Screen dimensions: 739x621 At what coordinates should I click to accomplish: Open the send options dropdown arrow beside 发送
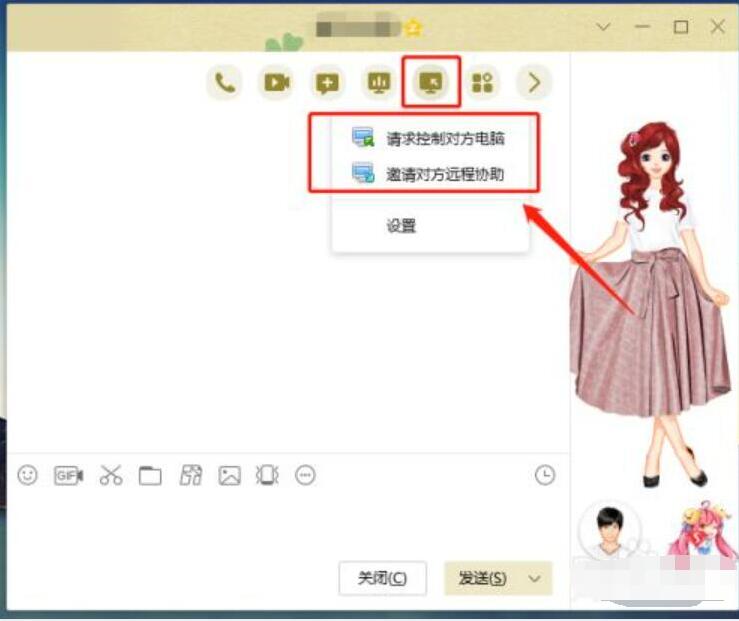click(x=537, y=578)
